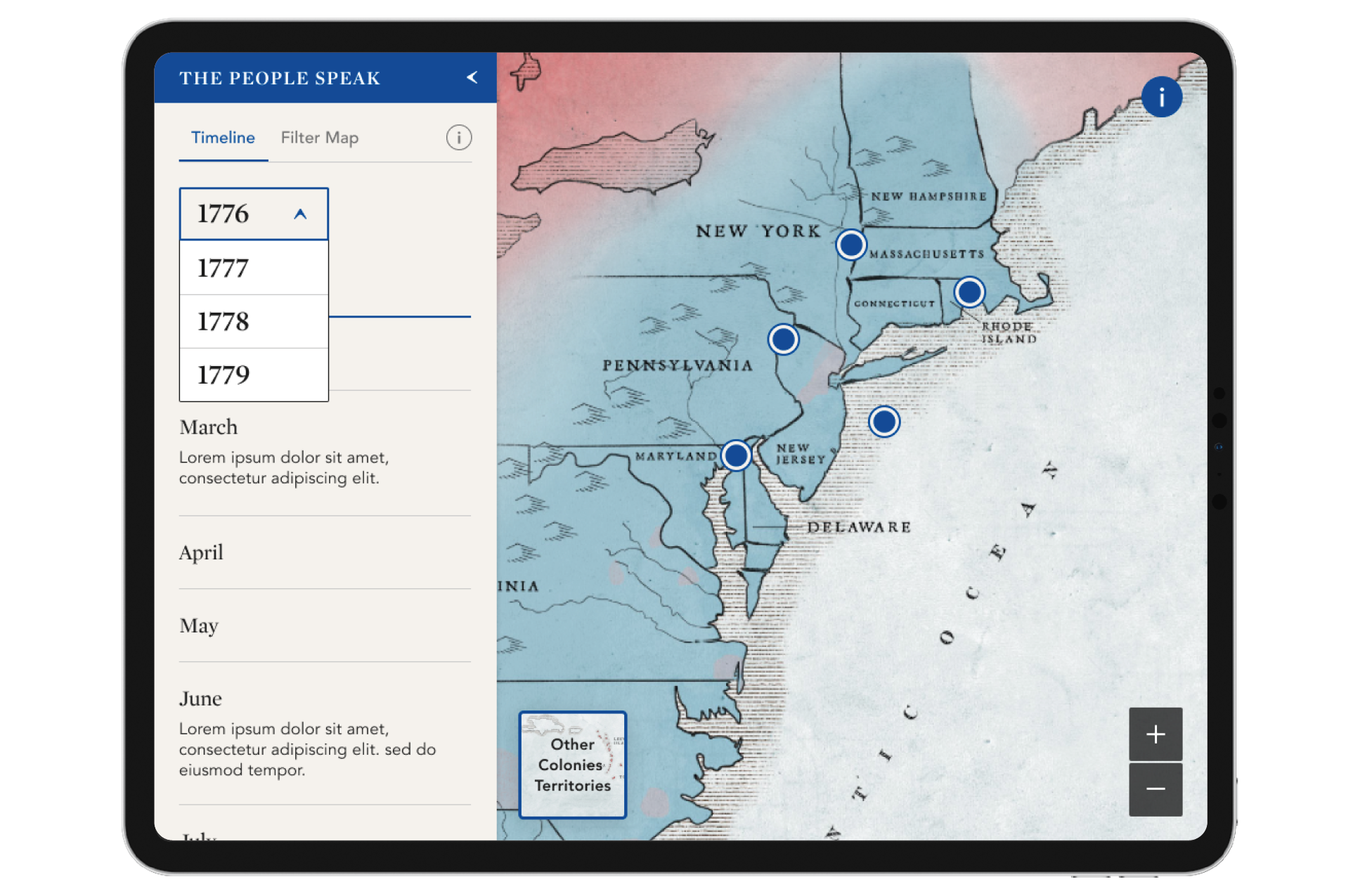The width and height of the screenshot is (1353, 896).
Task: Open the June timeline entry
Action: tap(201, 699)
